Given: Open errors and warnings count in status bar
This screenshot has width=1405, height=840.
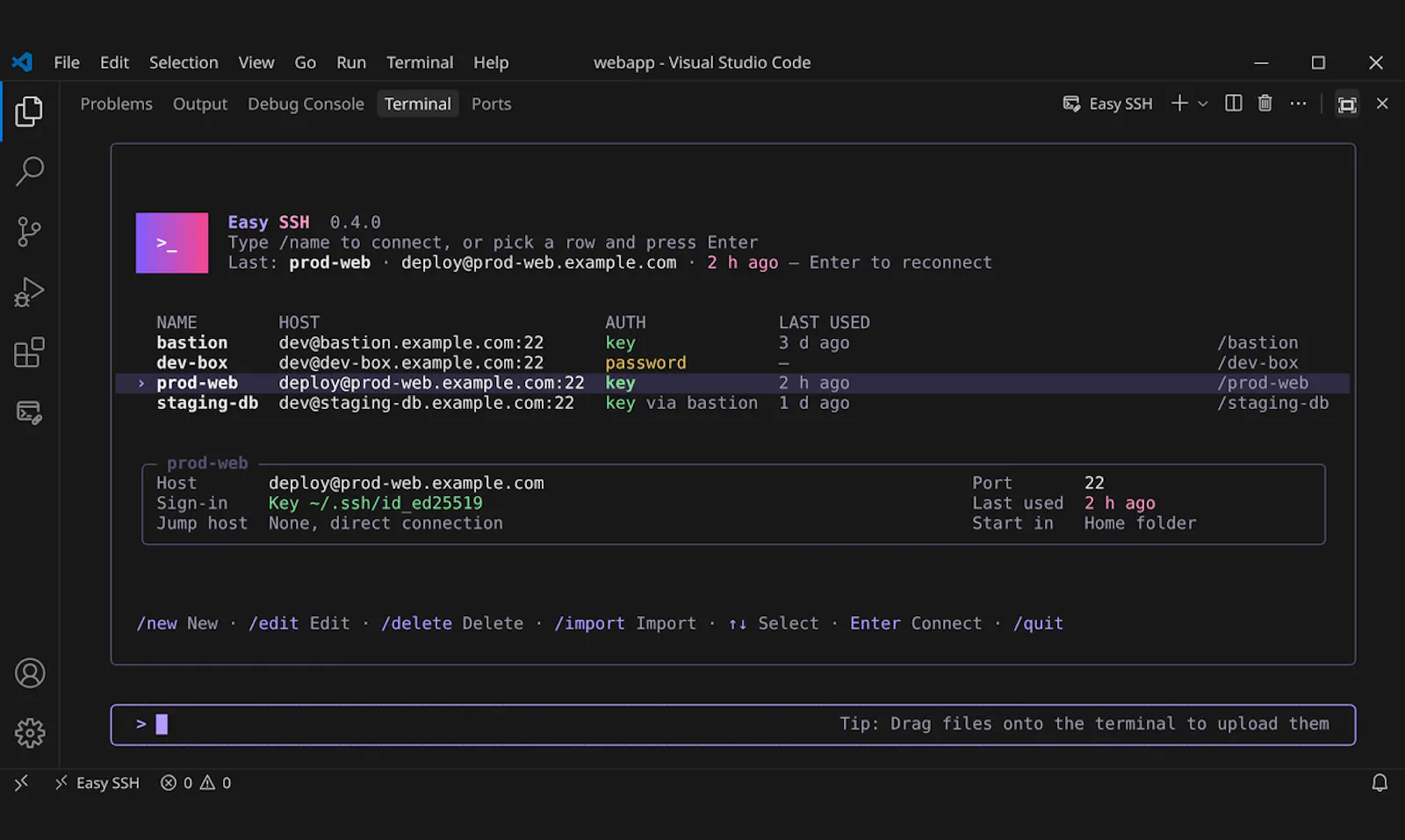Looking at the screenshot, I should pos(196,782).
